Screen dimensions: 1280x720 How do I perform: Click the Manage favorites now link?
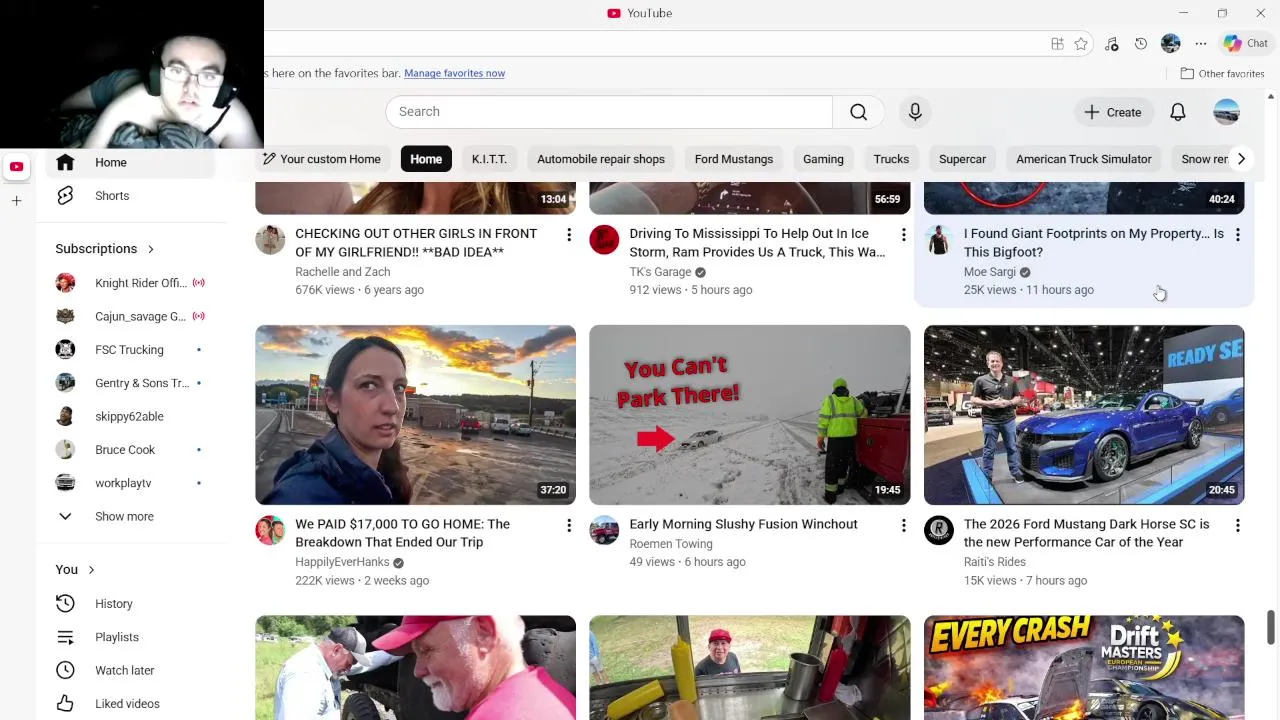click(x=454, y=73)
